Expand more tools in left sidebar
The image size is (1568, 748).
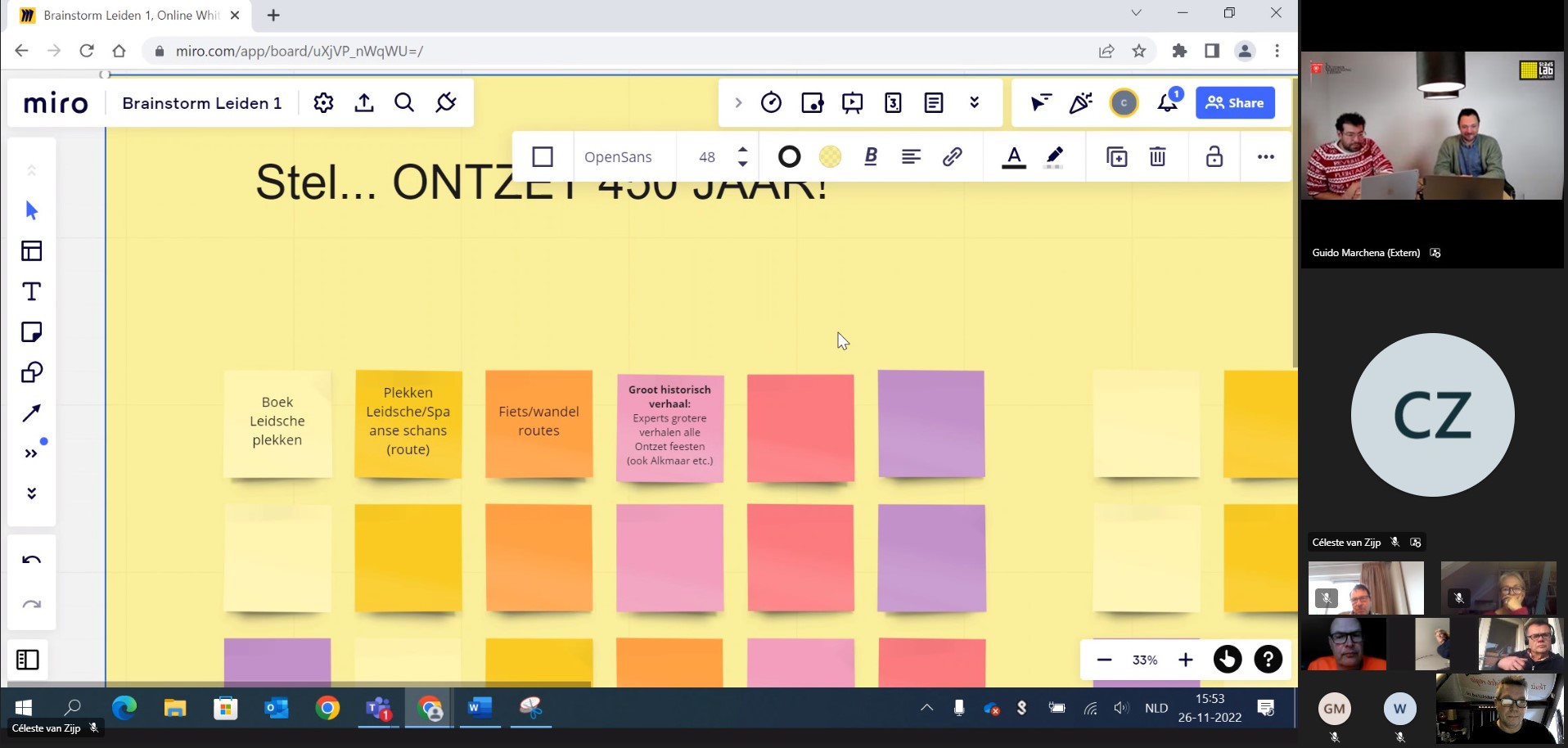(32, 453)
